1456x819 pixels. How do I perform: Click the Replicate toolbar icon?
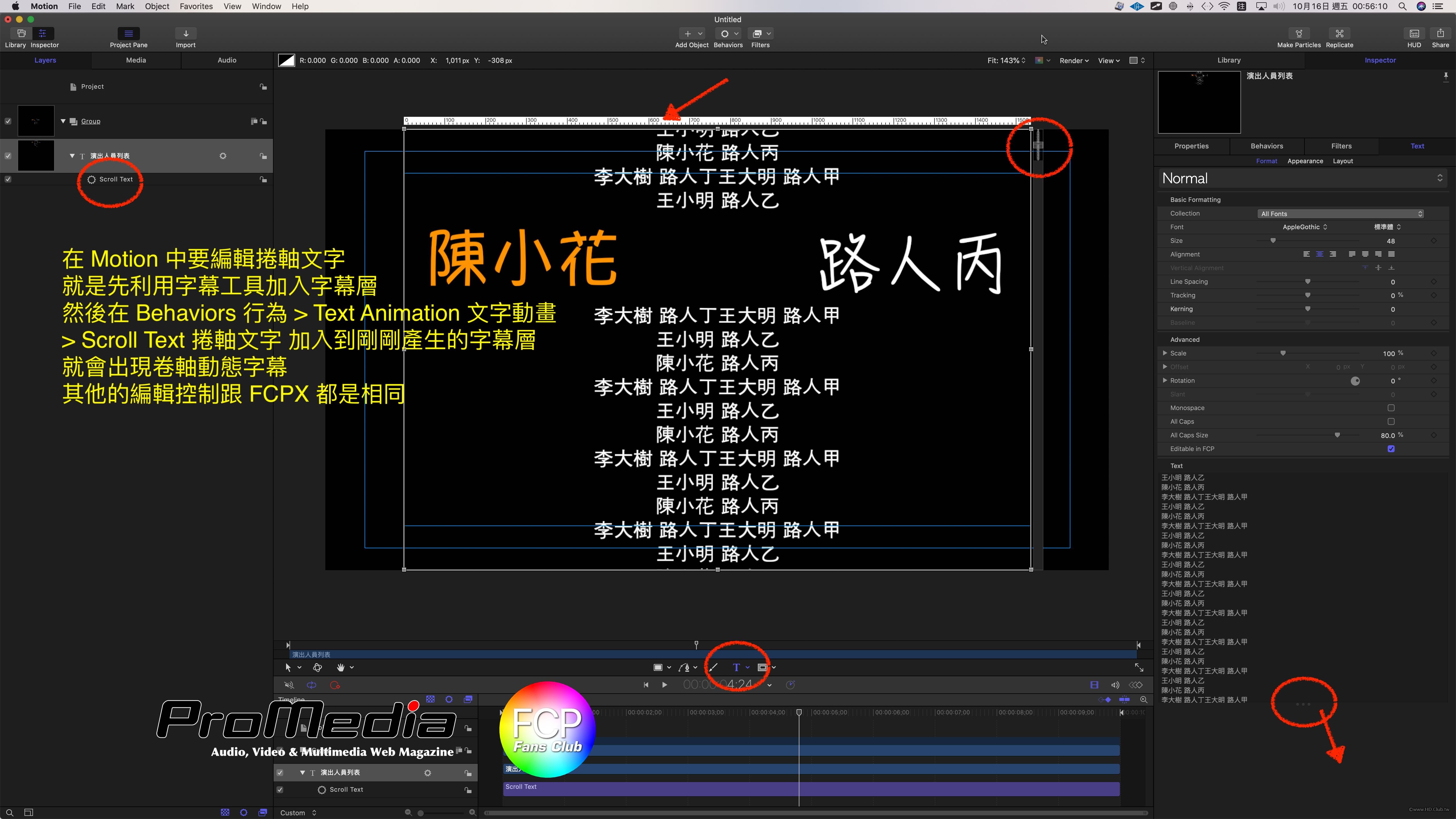(x=1339, y=34)
